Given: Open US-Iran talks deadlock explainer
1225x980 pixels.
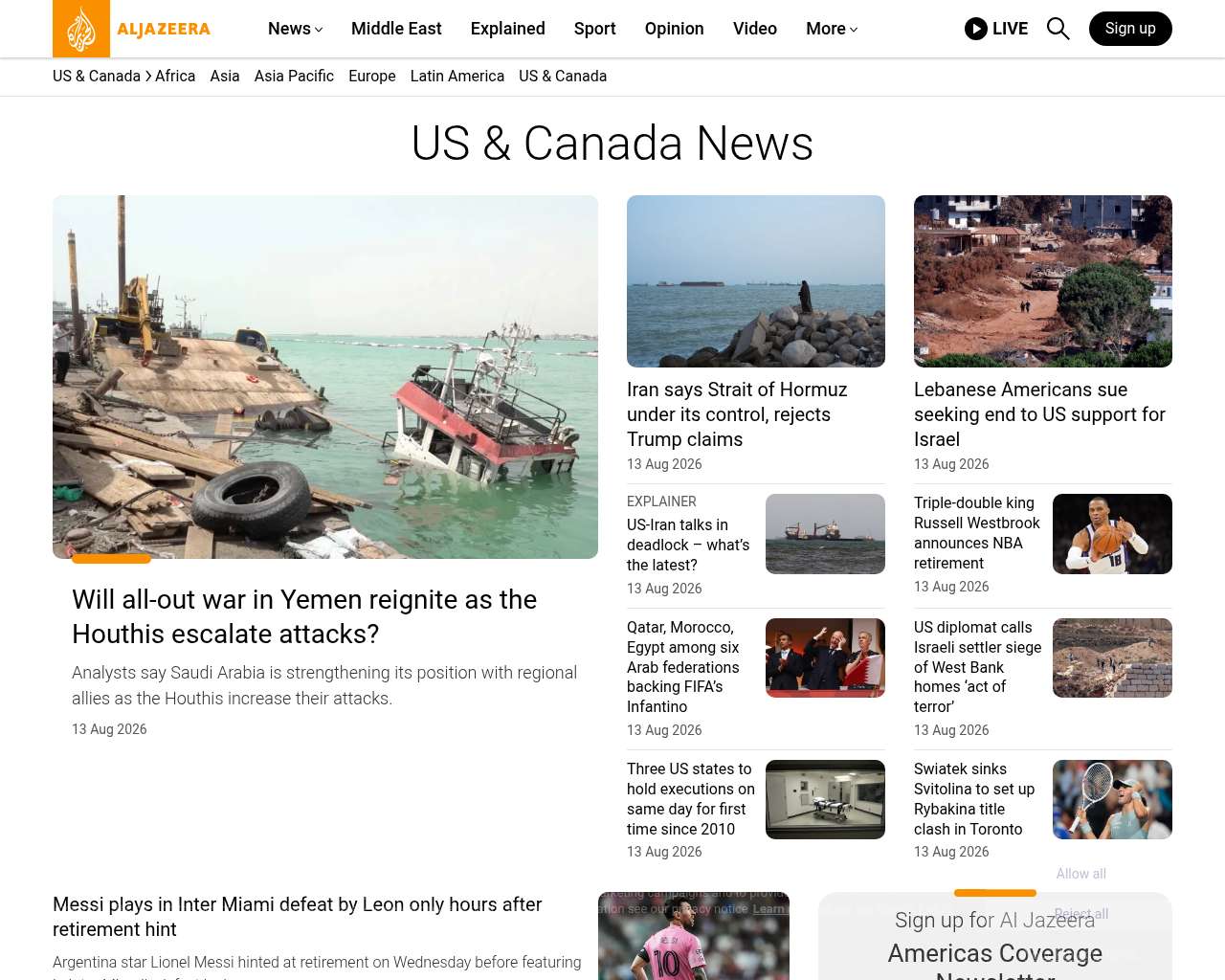Looking at the screenshot, I should pyautogui.click(x=688, y=545).
